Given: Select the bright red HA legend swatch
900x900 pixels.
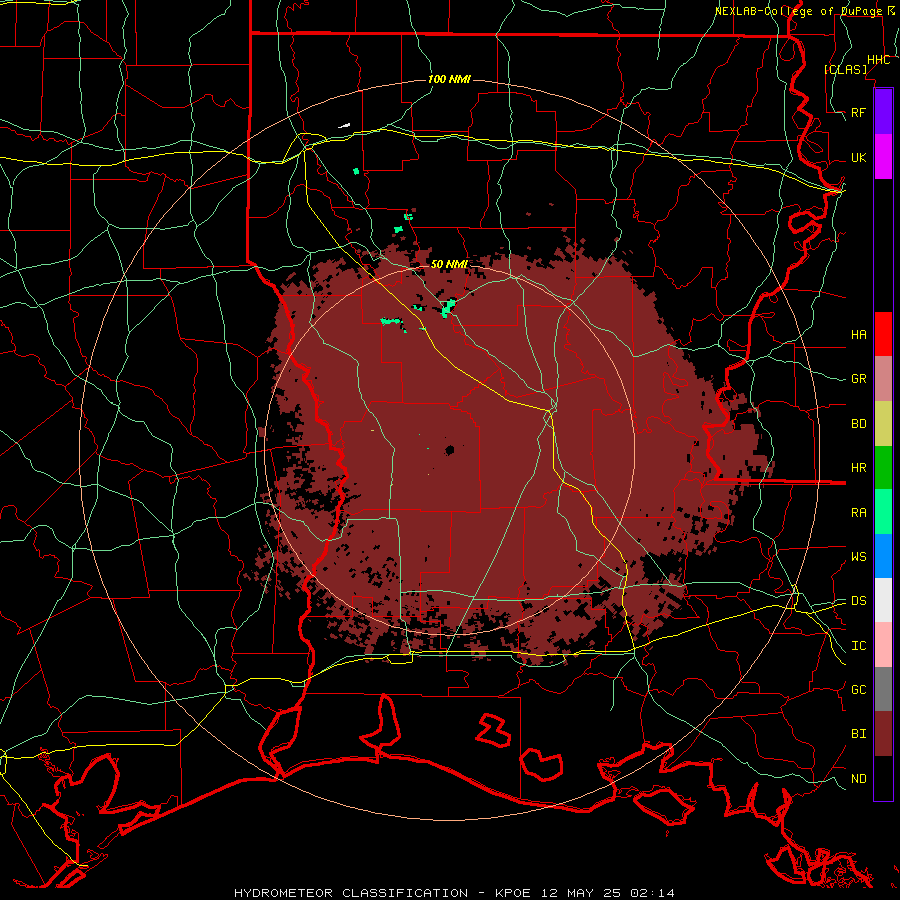Looking at the screenshot, I should (883, 334).
